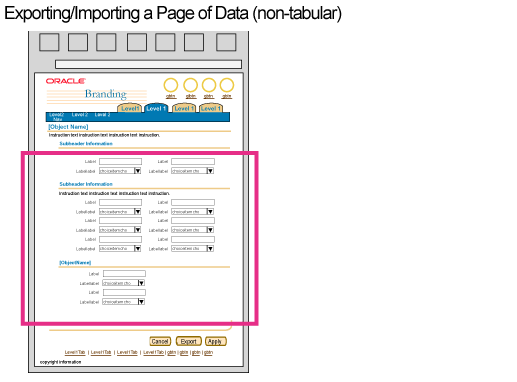
Task: Click the first Level1Tab footer link
Action: (x=75, y=352)
